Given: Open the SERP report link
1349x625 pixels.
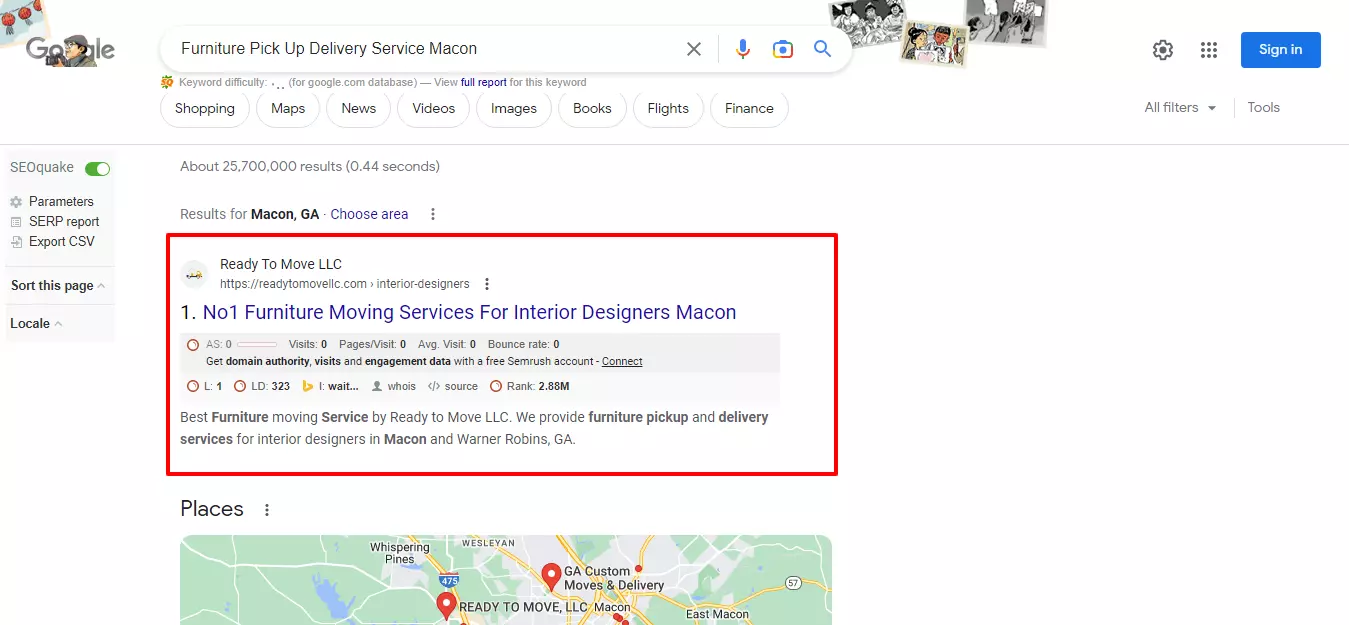Looking at the screenshot, I should click(x=64, y=222).
